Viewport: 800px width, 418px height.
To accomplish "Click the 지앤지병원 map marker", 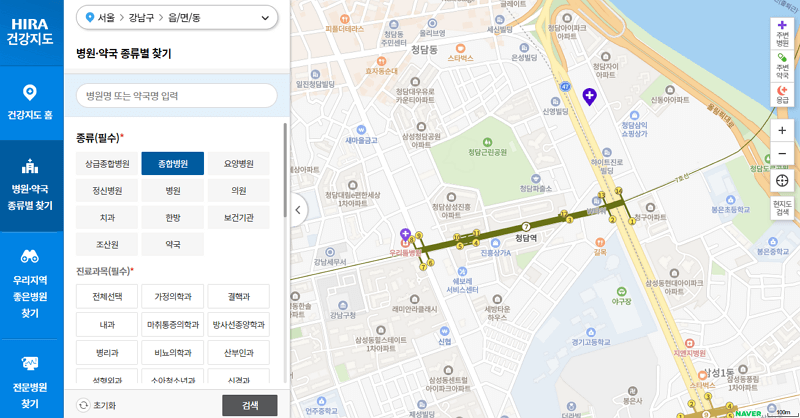I will point(689,343).
